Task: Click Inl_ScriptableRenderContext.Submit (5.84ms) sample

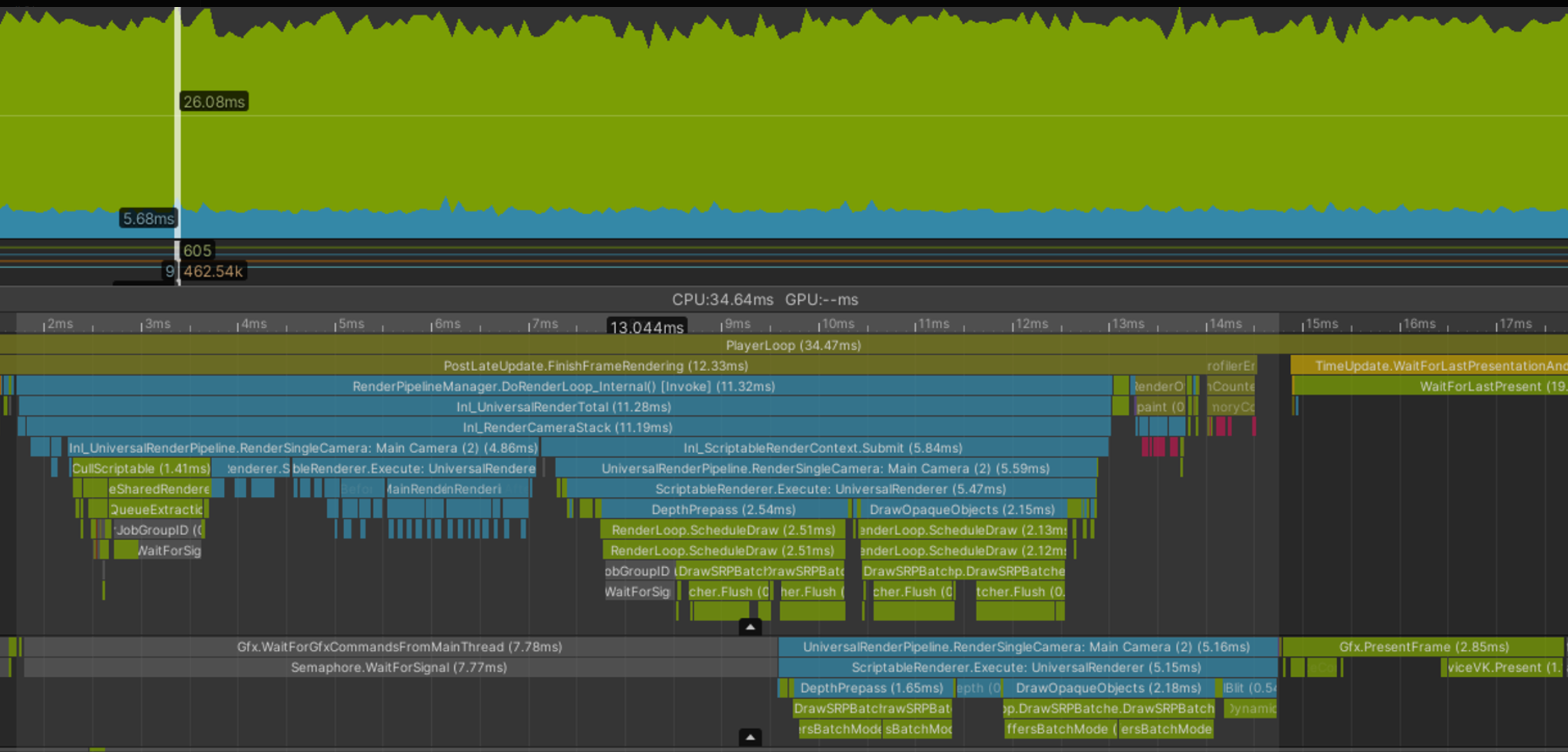Action: tap(823, 448)
